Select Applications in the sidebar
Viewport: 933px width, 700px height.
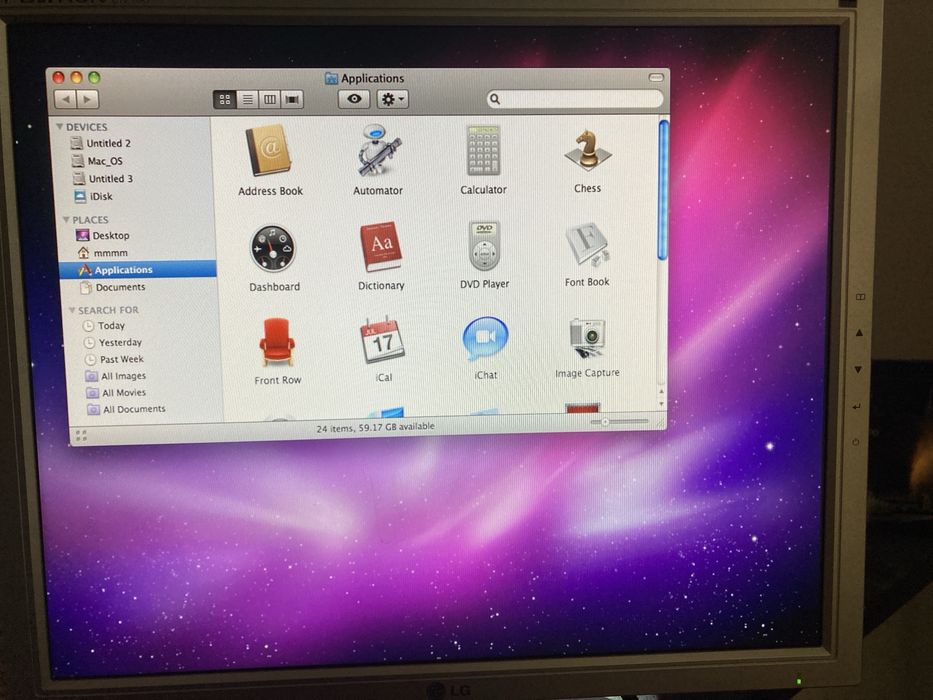pos(138,270)
